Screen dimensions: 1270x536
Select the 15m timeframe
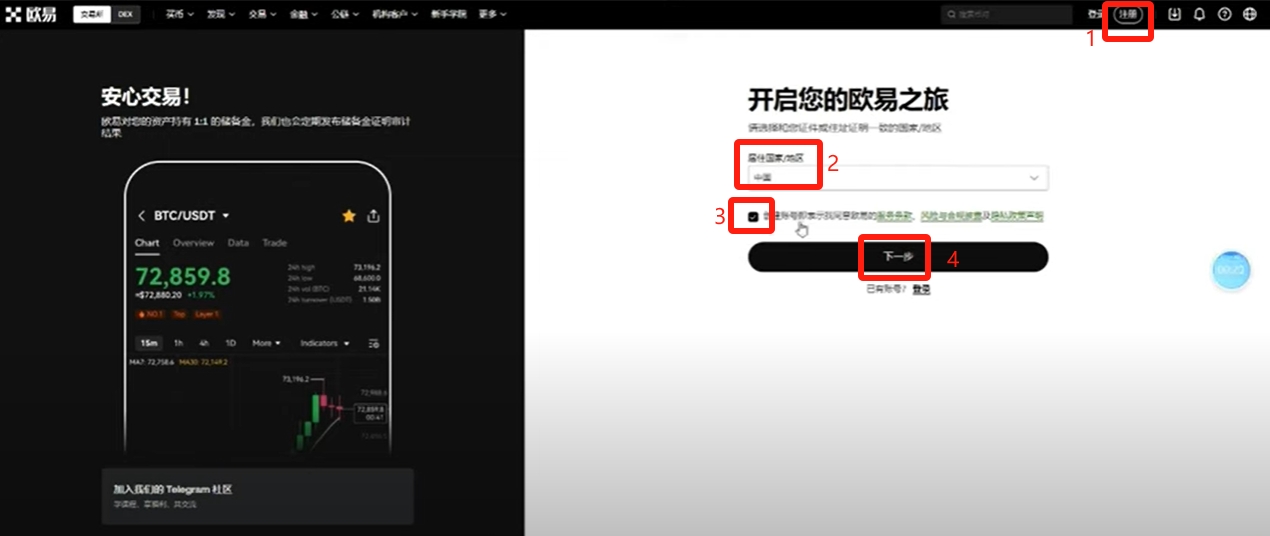coord(149,343)
